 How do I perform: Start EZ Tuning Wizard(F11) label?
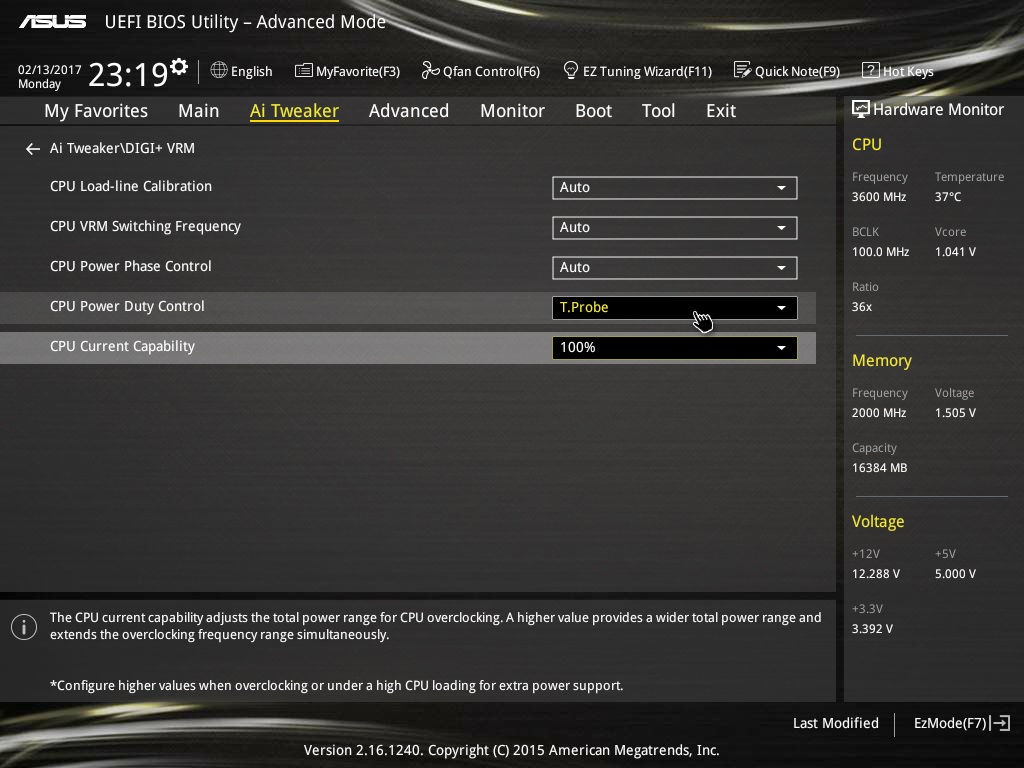point(647,71)
